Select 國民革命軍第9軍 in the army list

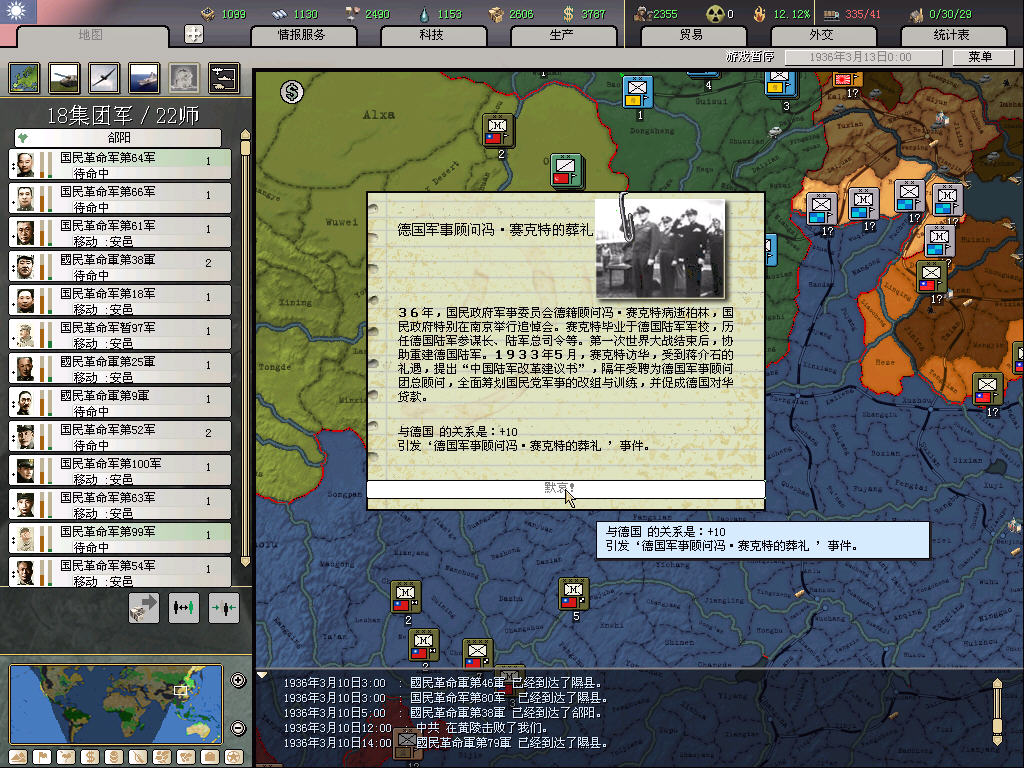pos(120,402)
